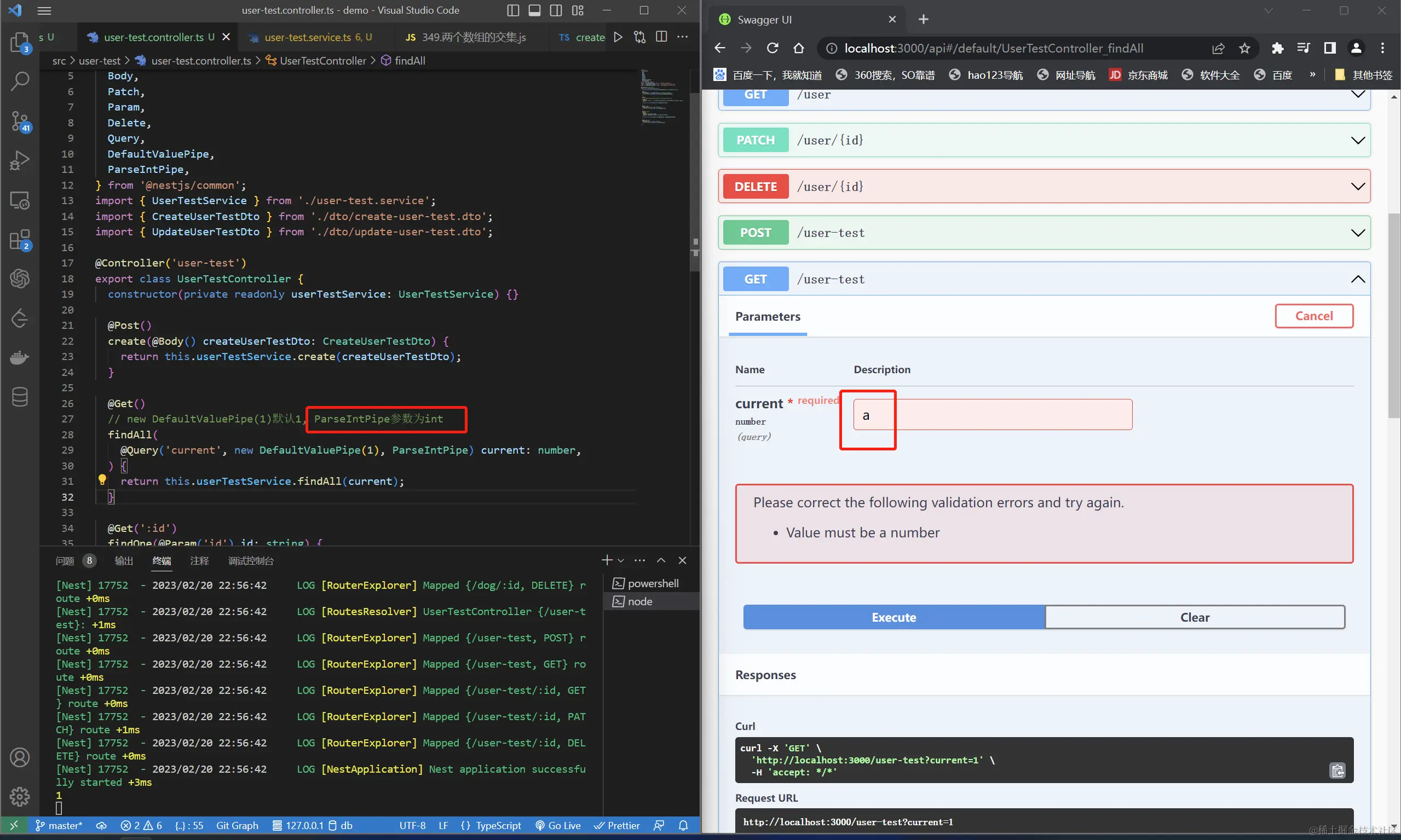Collapse the GET /user-test endpoint
1401x840 pixels.
tap(1357, 279)
